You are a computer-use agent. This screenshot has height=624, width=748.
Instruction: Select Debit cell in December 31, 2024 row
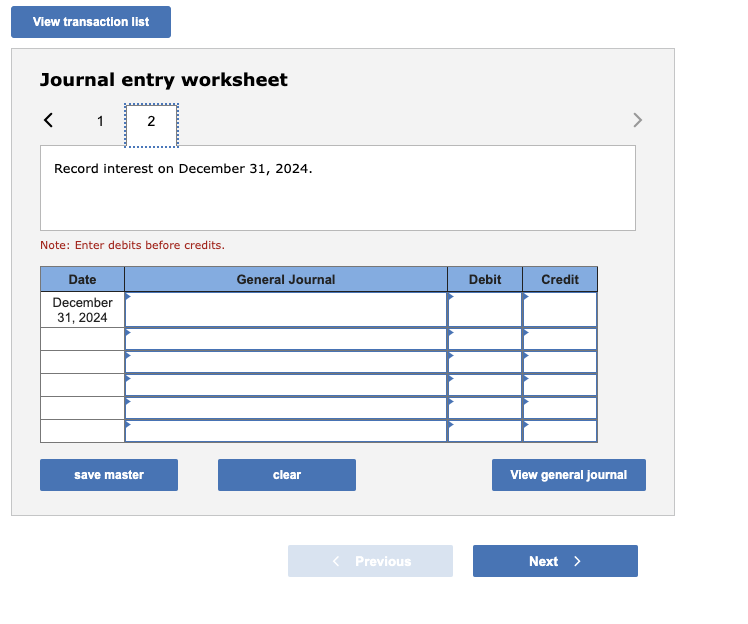(x=485, y=310)
